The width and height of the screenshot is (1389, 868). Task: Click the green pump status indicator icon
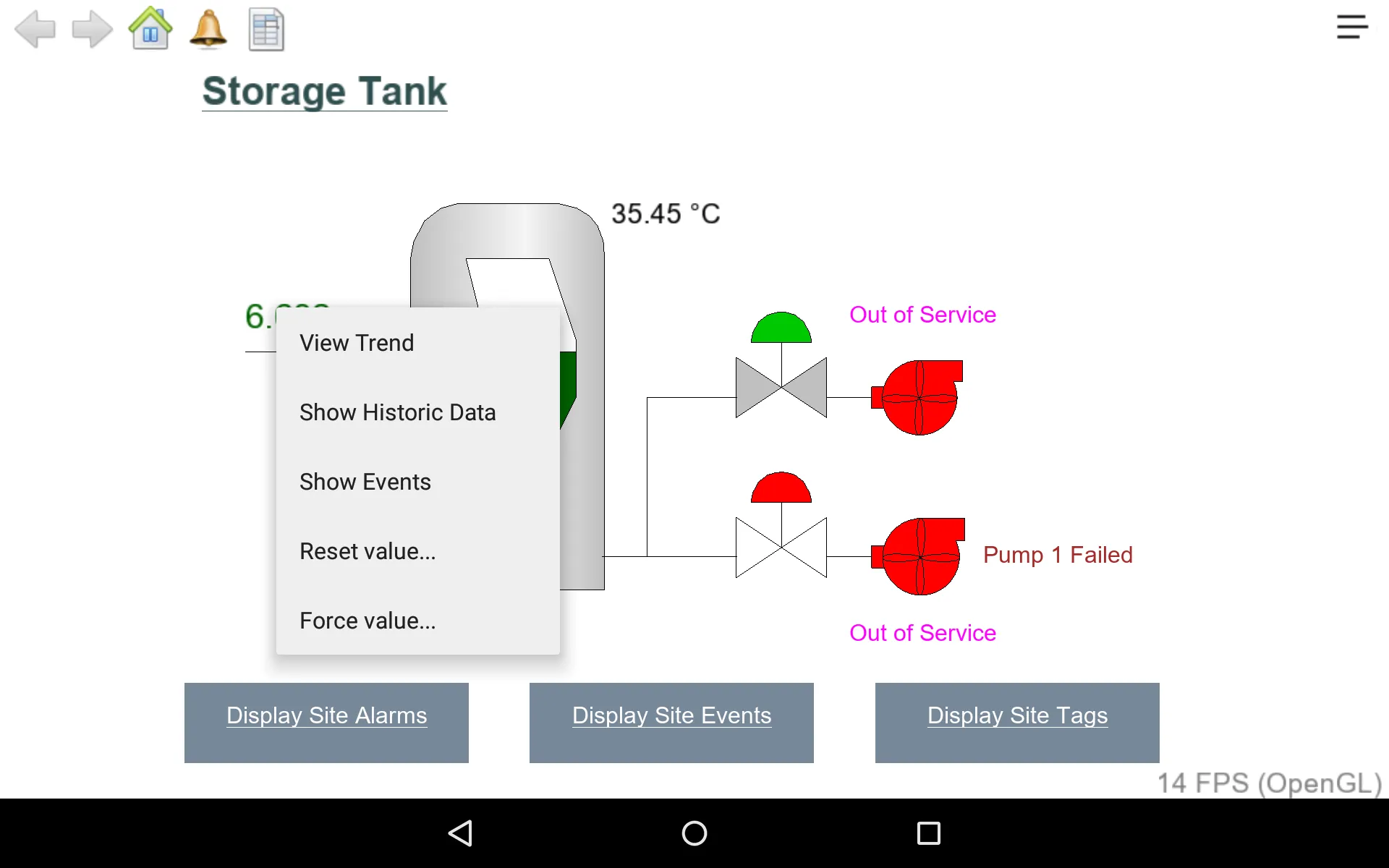[779, 326]
